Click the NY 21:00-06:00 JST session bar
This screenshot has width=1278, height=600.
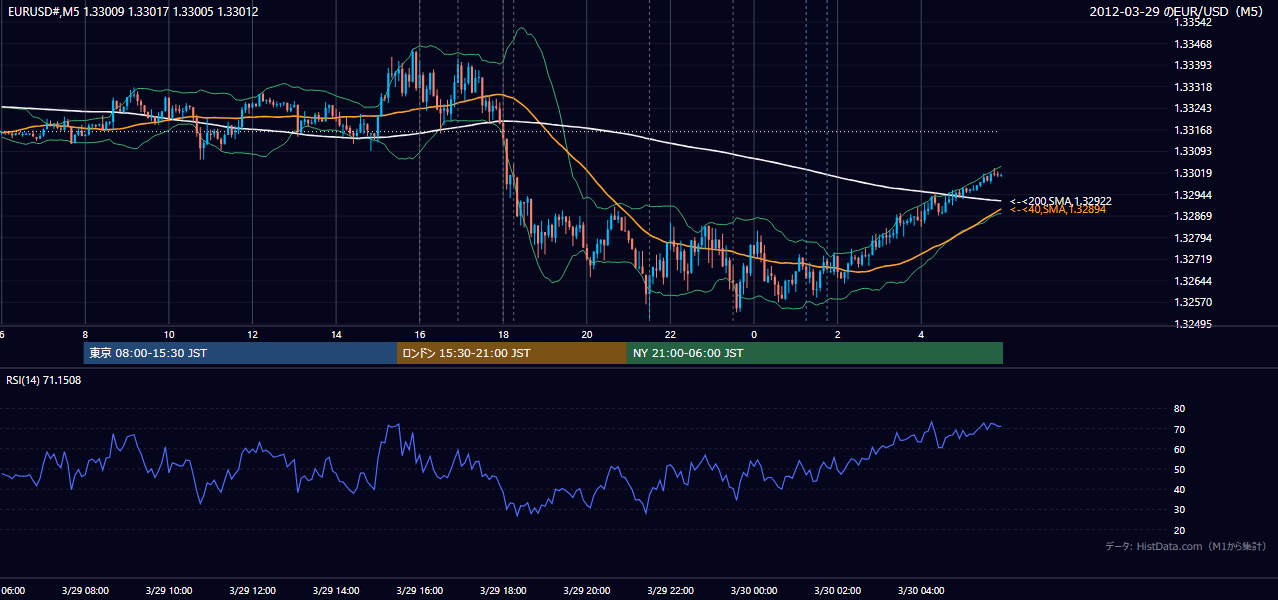tap(815, 353)
